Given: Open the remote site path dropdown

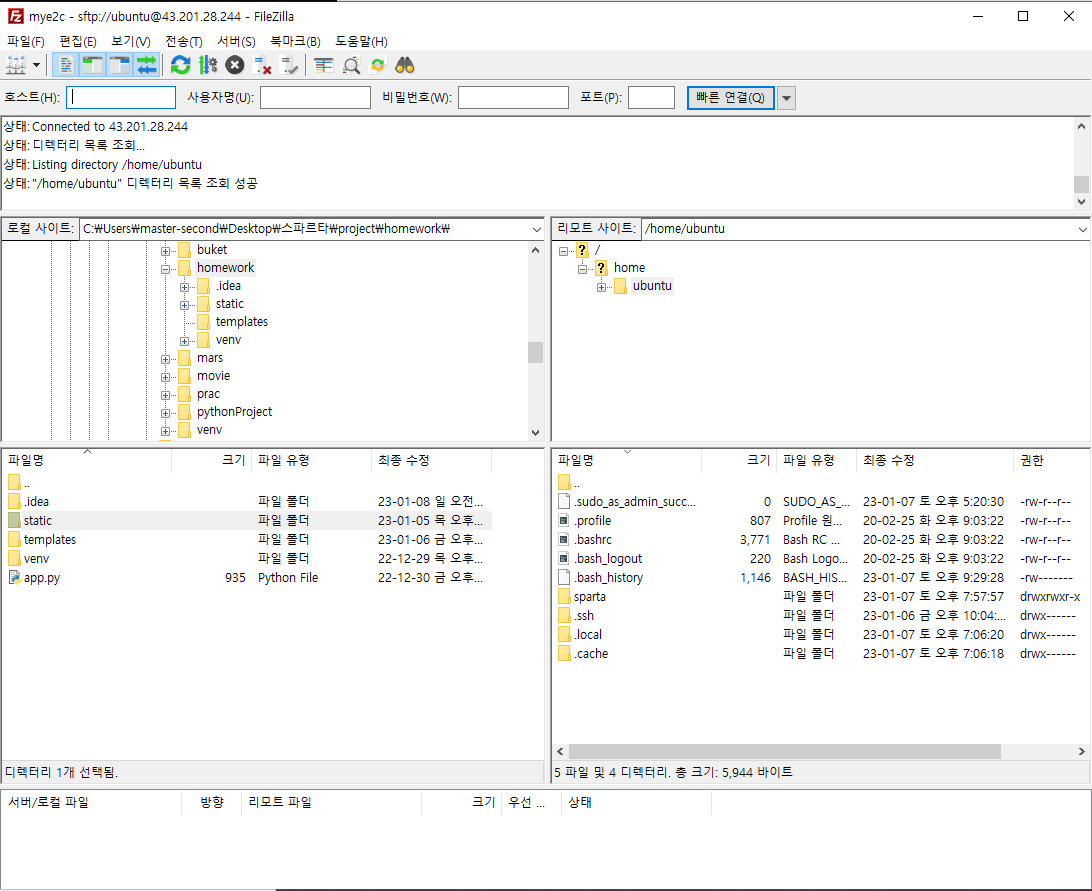Looking at the screenshot, I should [x=1082, y=229].
